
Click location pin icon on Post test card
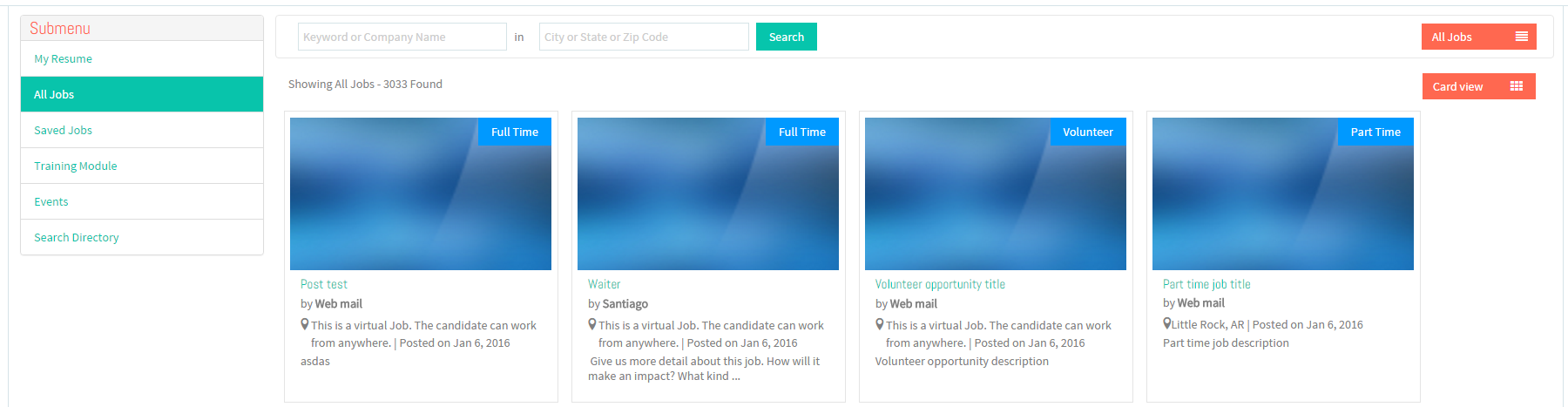click(305, 324)
